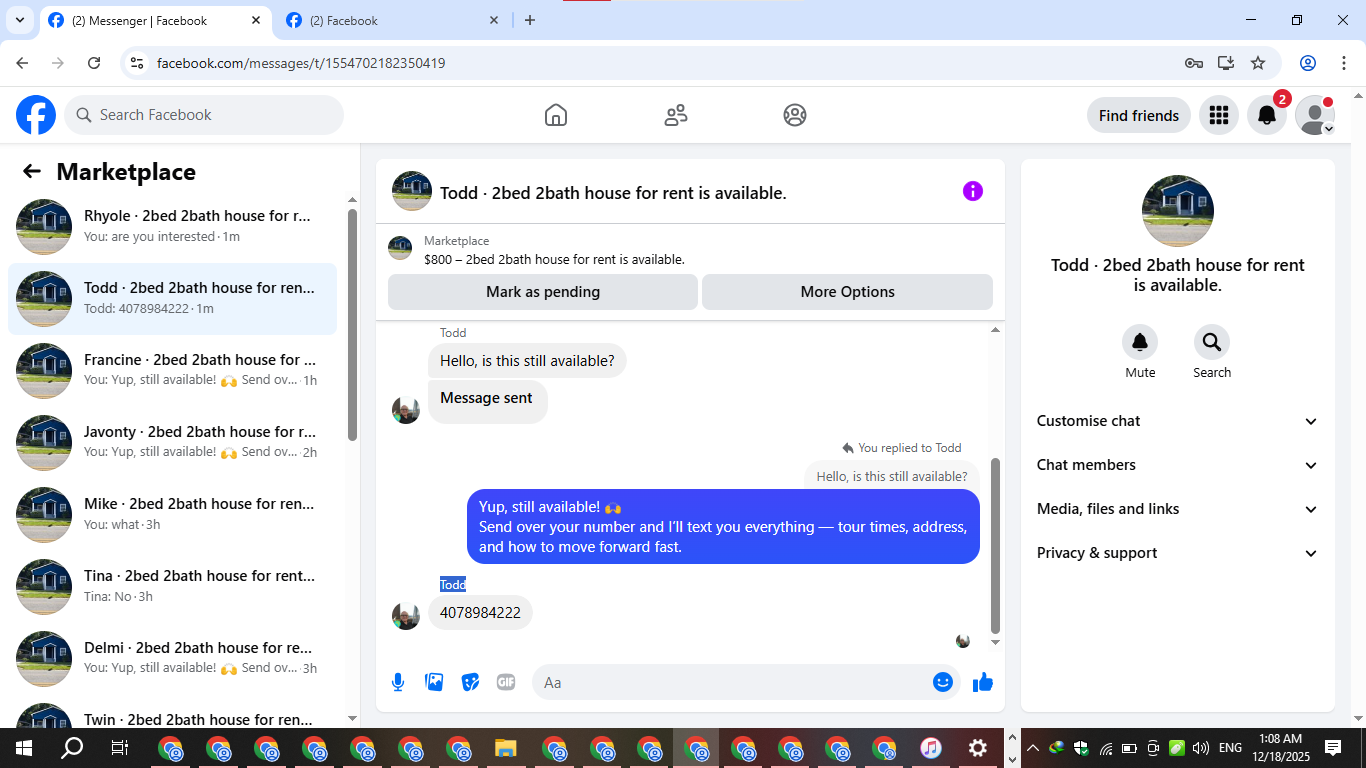This screenshot has width=1366, height=768.
Task: Click the 4078984222 message bubble
Action: point(480,613)
